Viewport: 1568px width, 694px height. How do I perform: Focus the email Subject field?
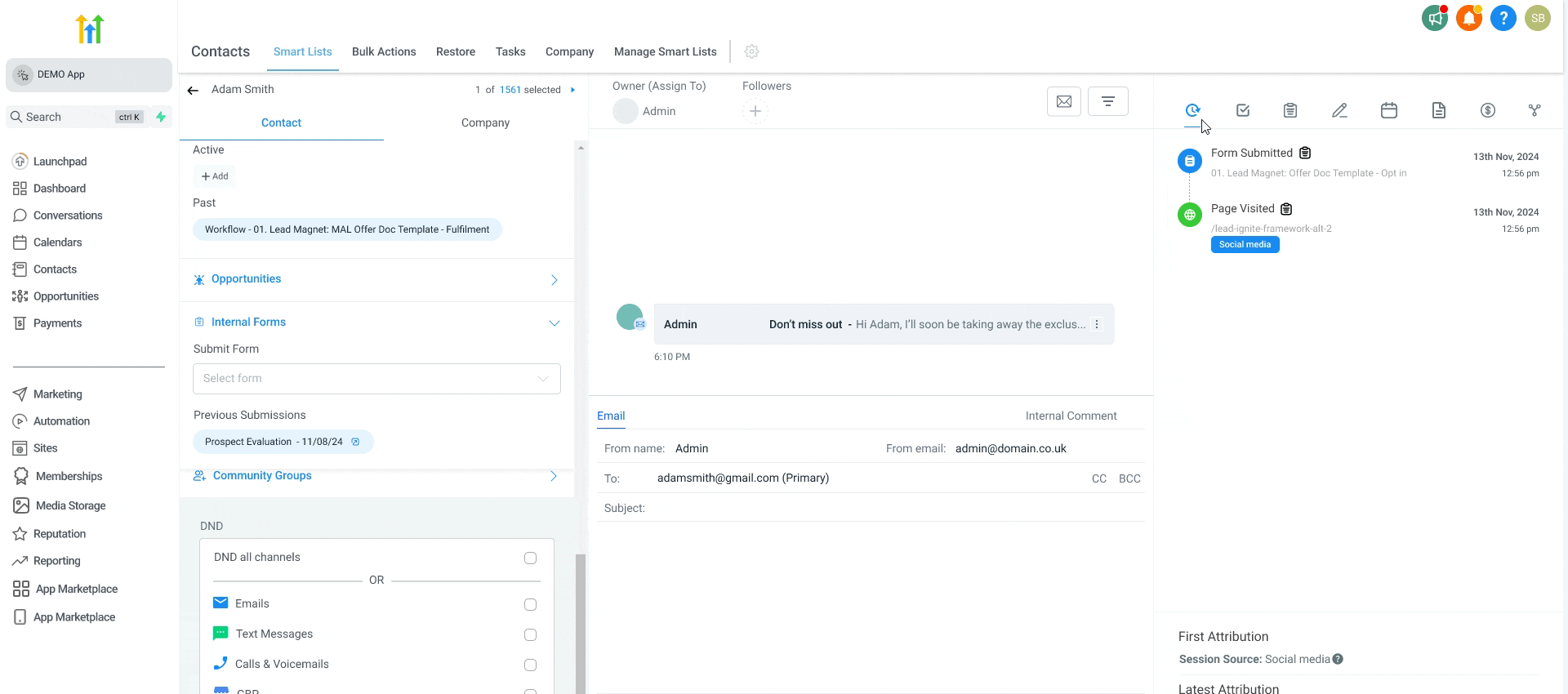pyautogui.click(x=870, y=508)
